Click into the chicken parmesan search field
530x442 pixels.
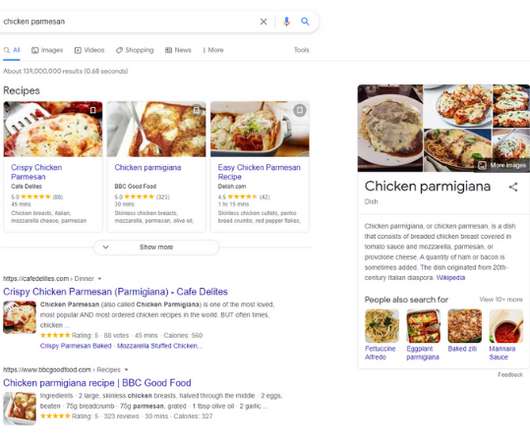click(x=128, y=22)
